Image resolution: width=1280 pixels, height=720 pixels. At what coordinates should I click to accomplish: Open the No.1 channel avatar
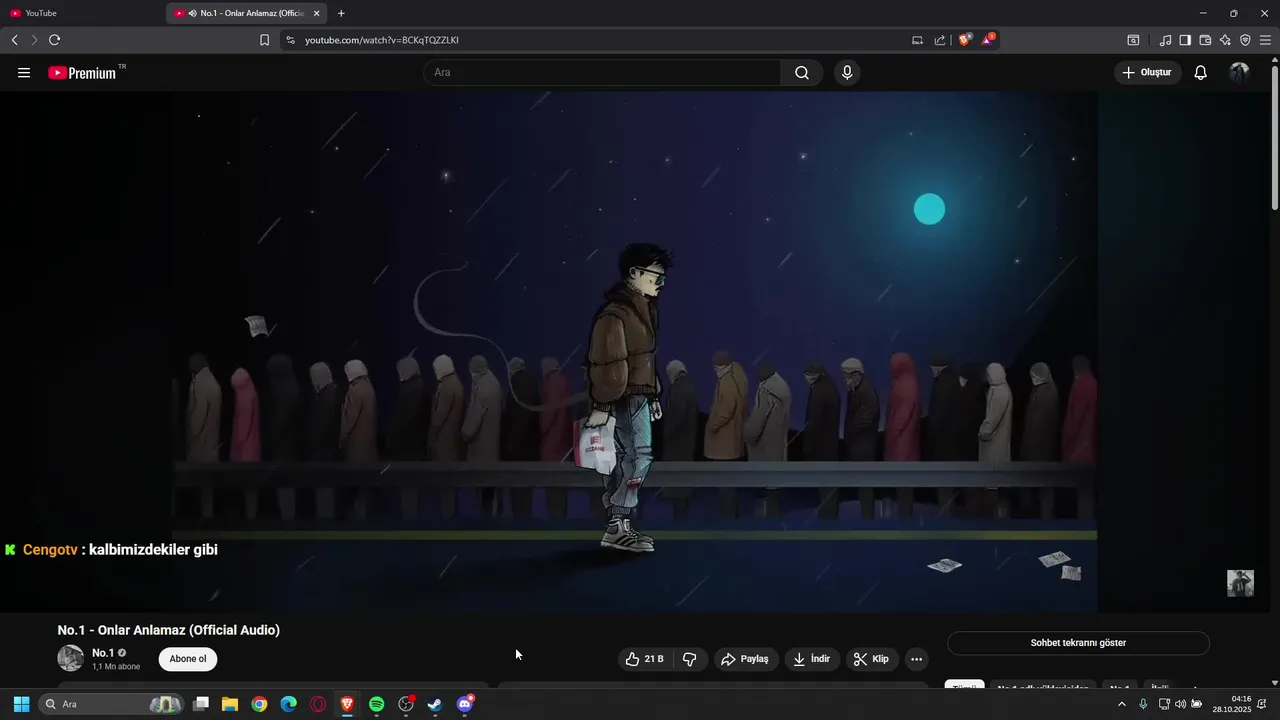(70, 658)
